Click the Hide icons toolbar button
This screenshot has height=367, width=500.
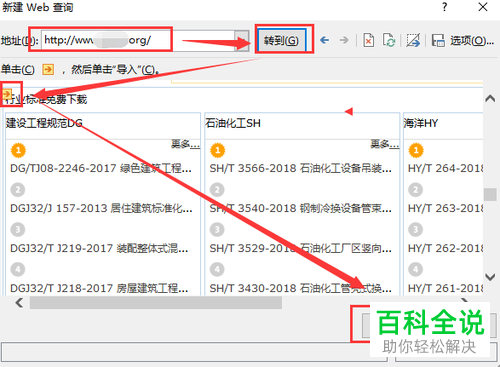tap(413, 40)
